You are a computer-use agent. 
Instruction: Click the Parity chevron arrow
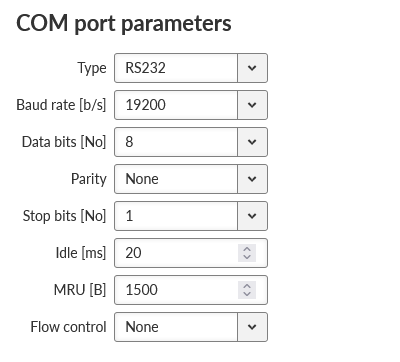click(252, 179)
